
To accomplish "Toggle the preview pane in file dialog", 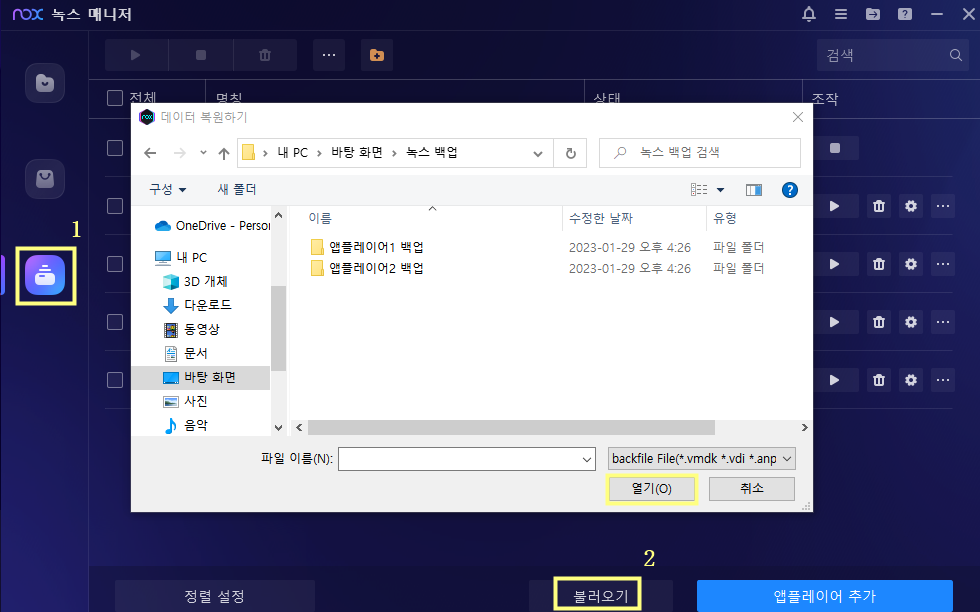I will click(754, 190).
